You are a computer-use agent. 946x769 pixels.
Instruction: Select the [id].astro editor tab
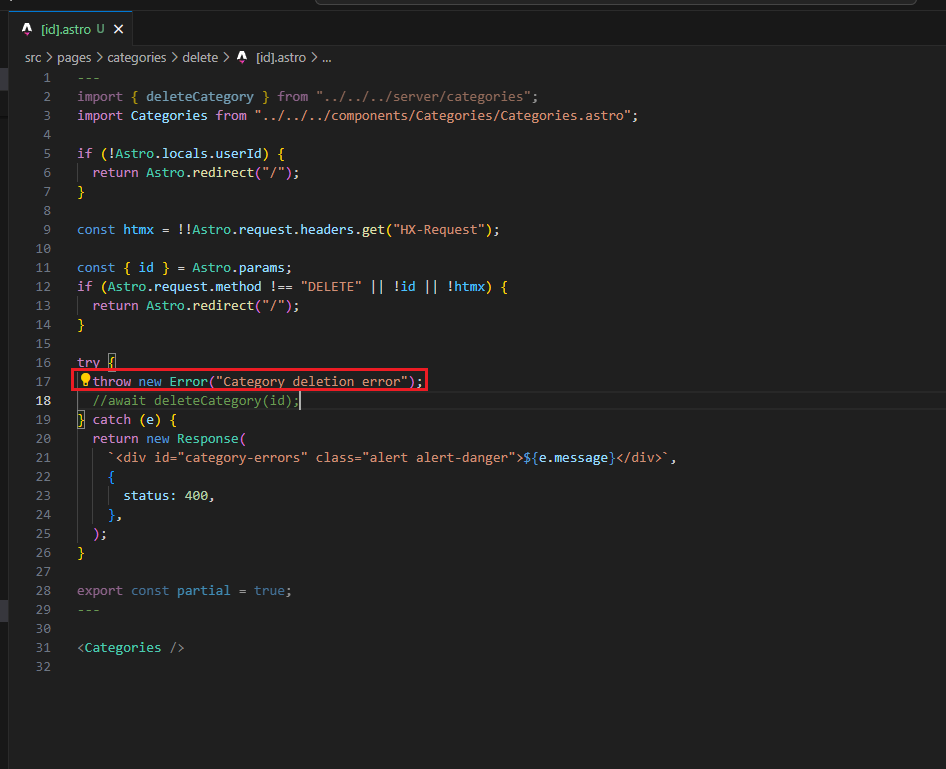[71, 29]
